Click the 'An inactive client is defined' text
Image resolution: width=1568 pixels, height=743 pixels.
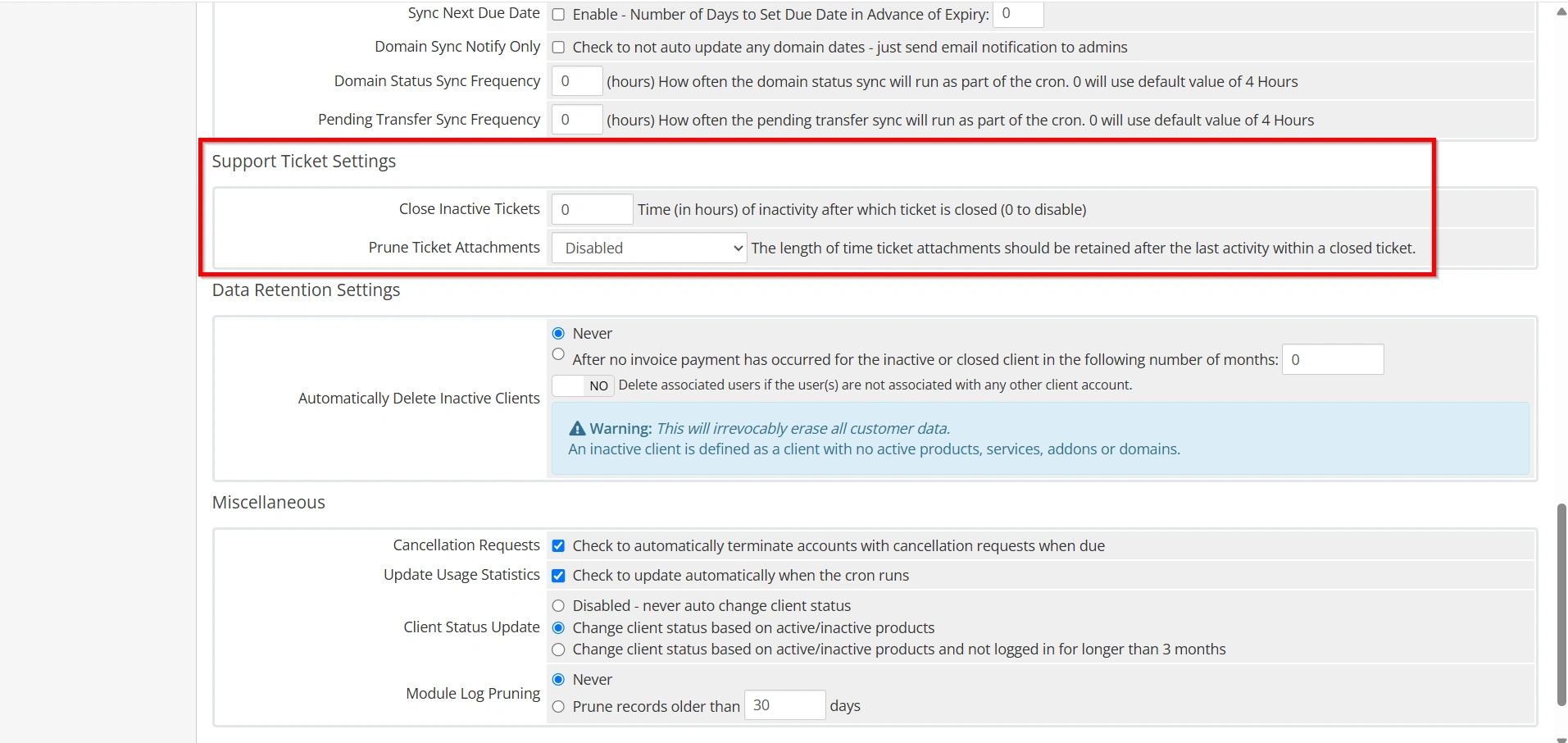coord(875,449)
